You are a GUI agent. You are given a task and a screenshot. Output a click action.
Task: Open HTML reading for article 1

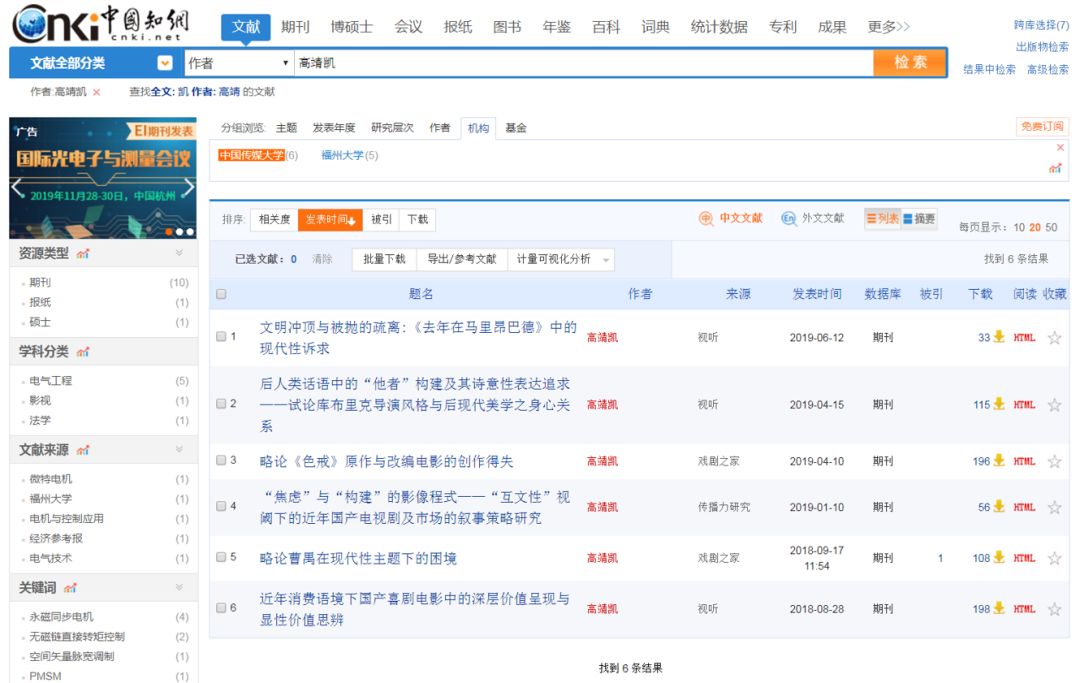(1024, 337)
